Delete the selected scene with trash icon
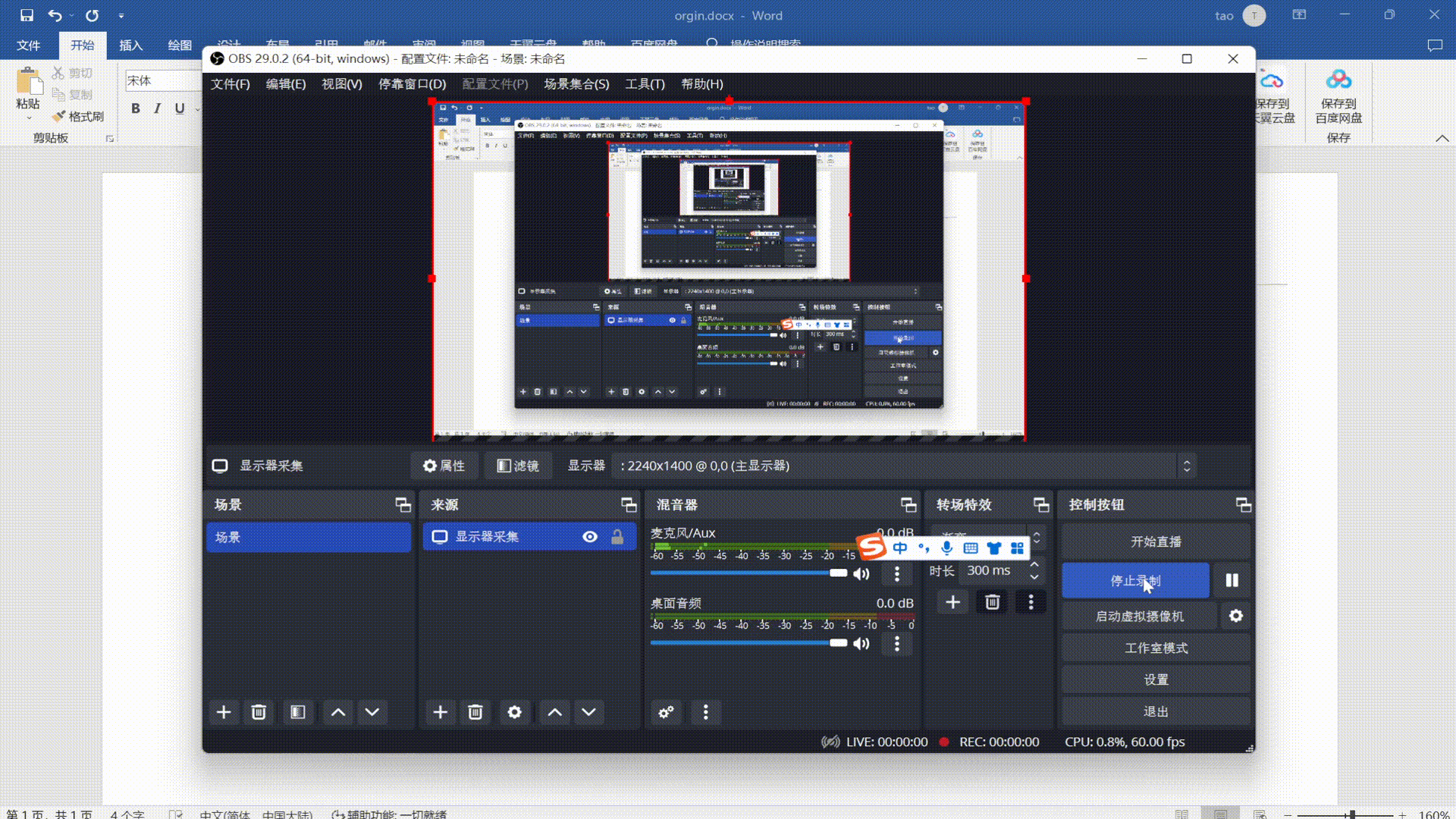The image size is (1456, 819). coord(259,712)
